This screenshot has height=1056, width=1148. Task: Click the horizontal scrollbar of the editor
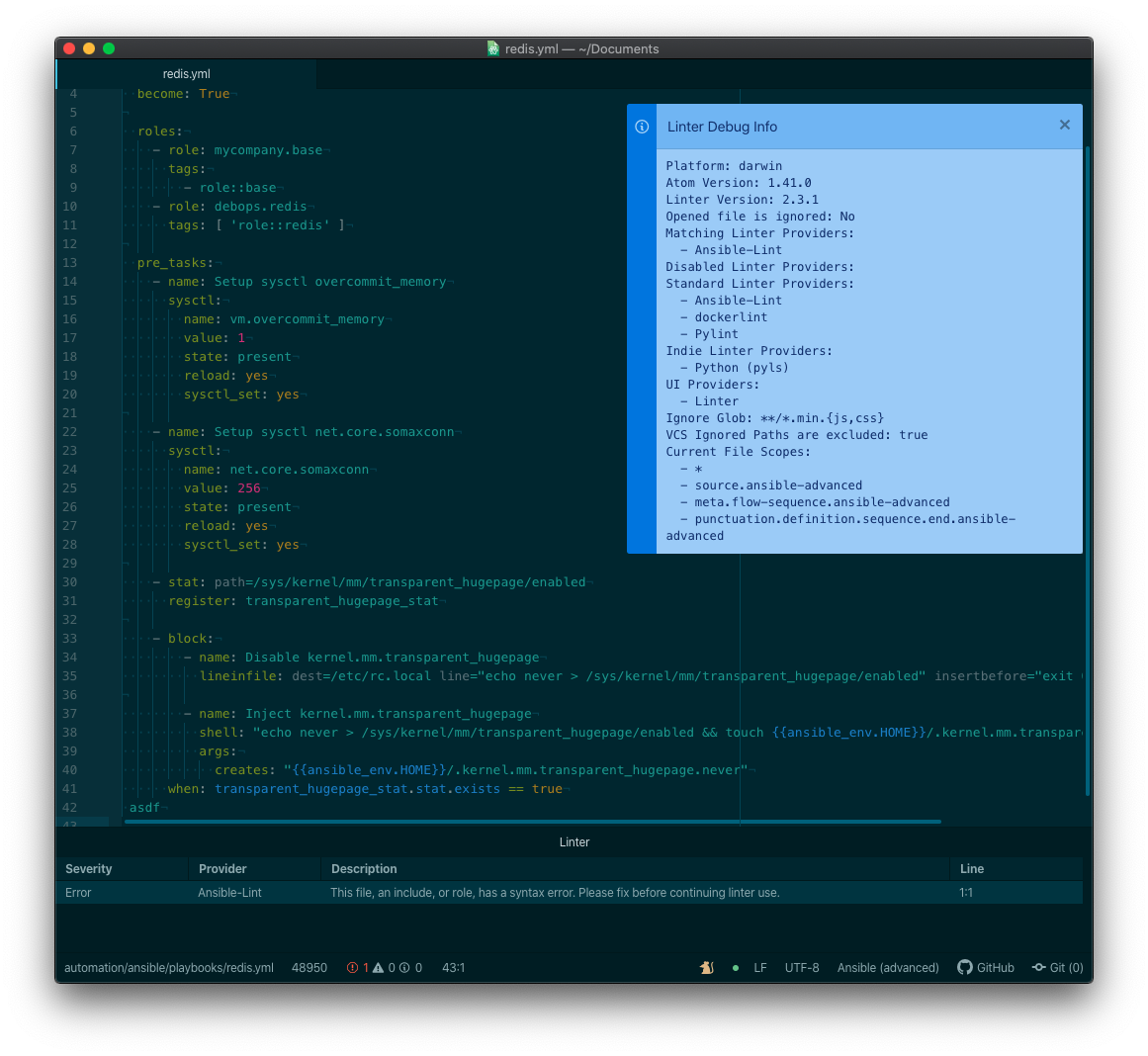tap(532, 822)
